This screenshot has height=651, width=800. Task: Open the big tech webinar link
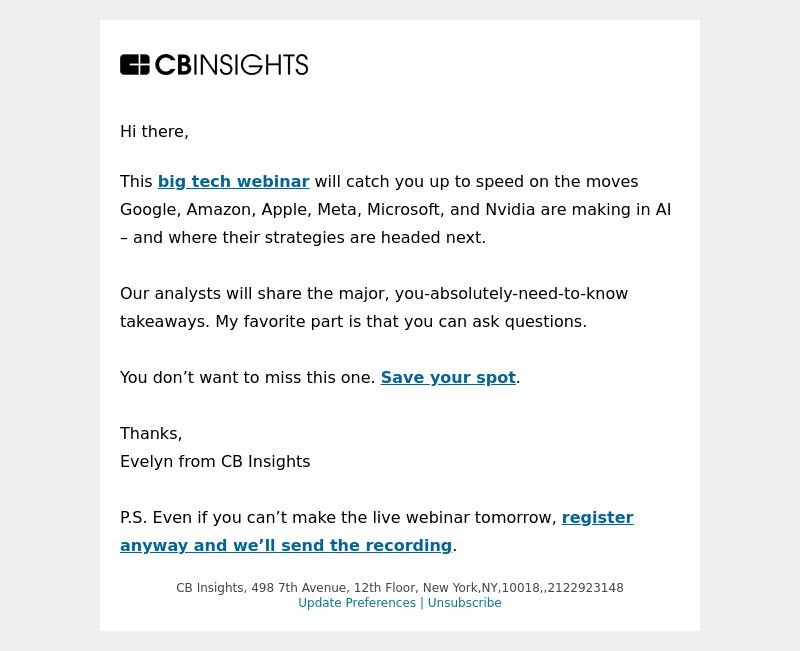coord(234,182)
